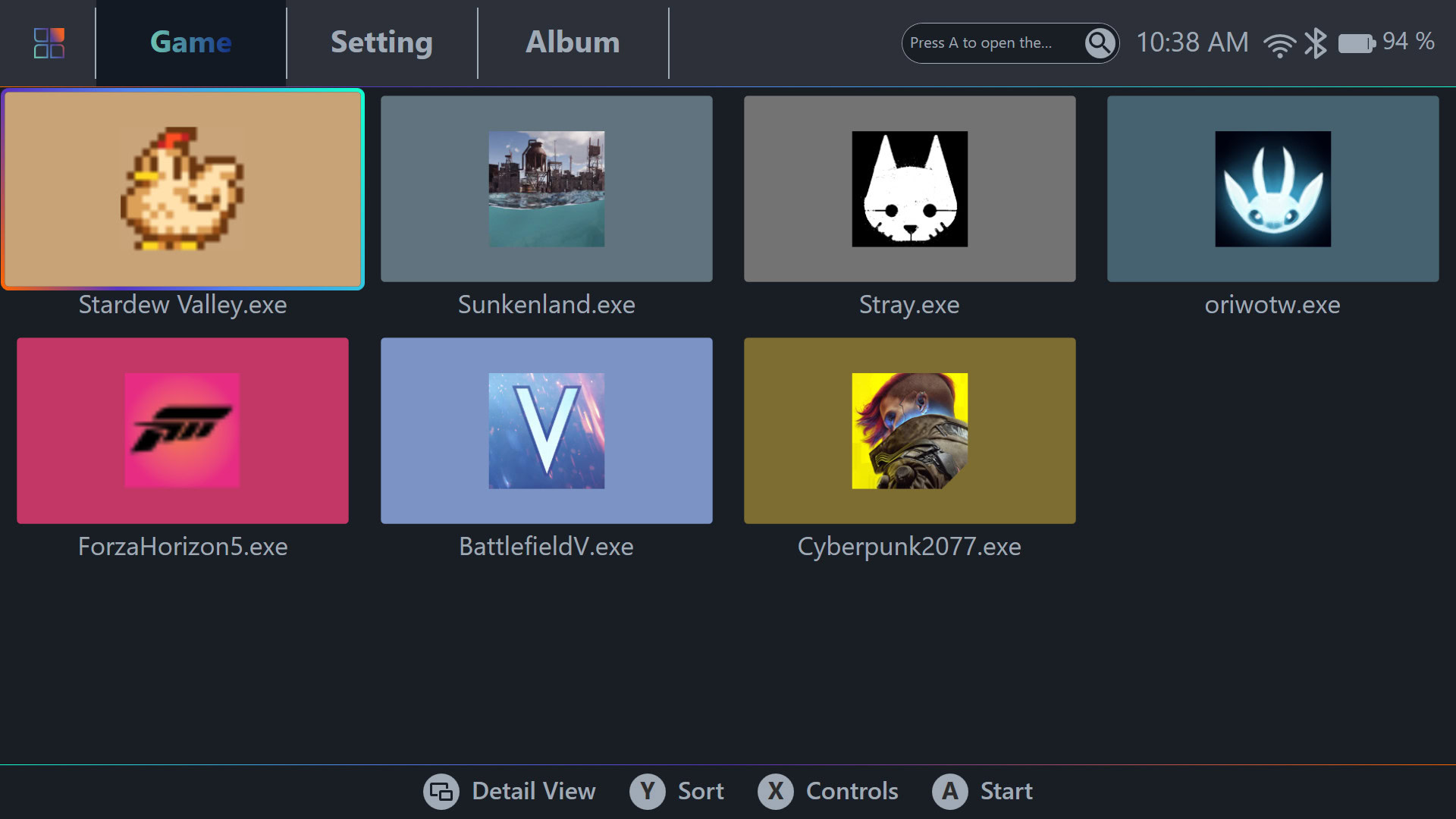Switch to the Game tab

190,42
